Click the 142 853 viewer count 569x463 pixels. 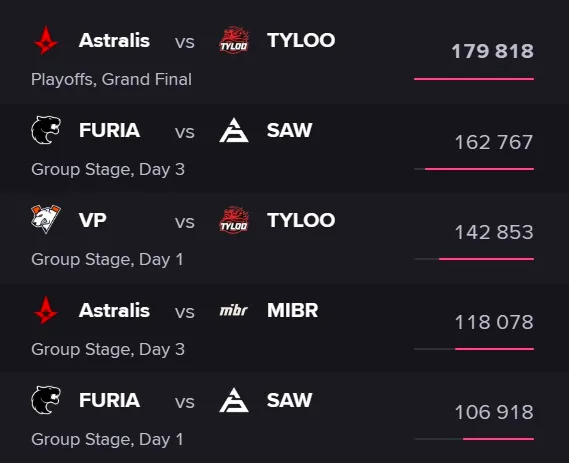494,232
